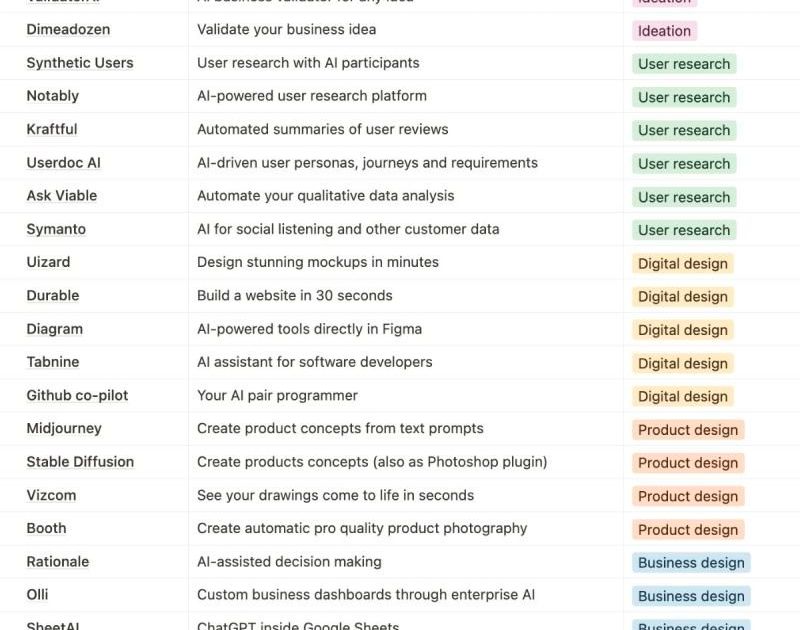This screenshot has width=800, height=630.
Task: Open the Stable Diffusion entry
Action: tap(80, 462)
